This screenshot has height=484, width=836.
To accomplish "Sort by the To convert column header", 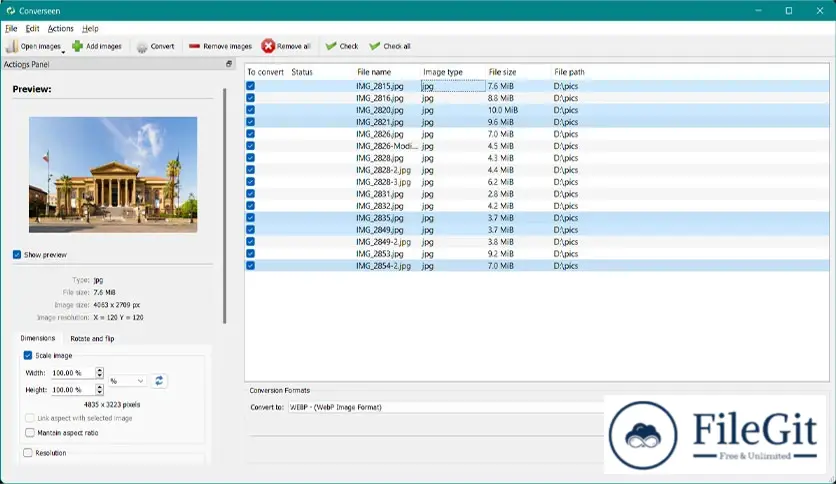I will [x=266, y=72].
